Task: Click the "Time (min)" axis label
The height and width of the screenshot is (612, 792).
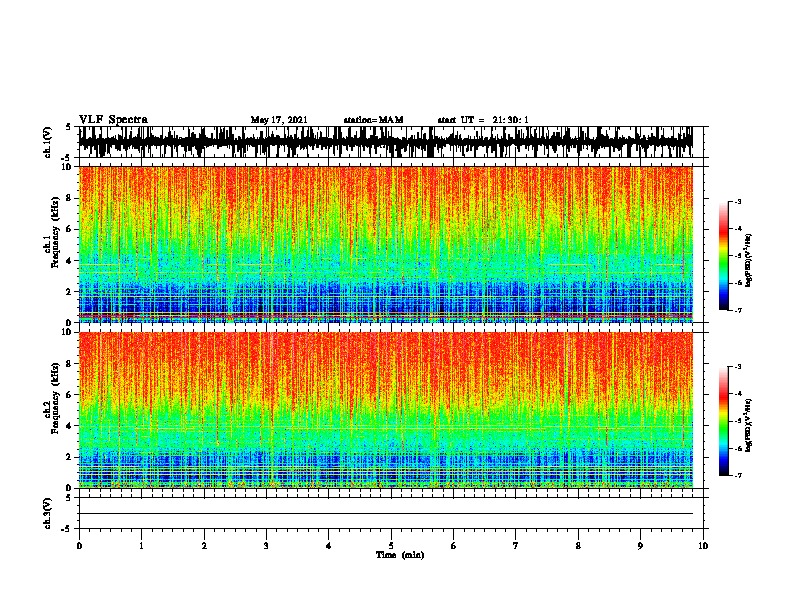Action: point(400,555)
